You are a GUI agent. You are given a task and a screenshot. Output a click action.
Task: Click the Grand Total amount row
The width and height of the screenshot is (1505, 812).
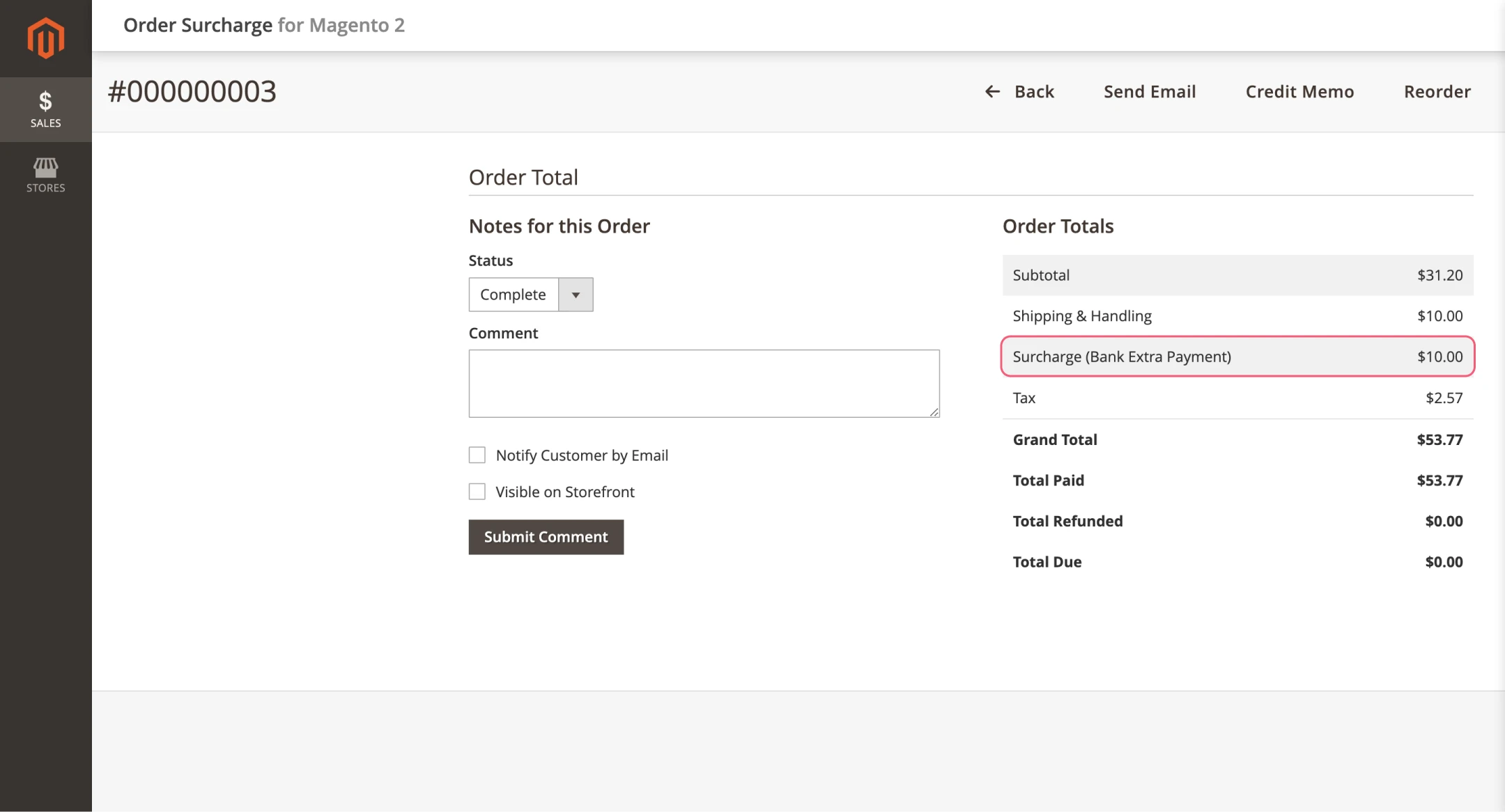pyautogui.click(x=1237, y=439)
